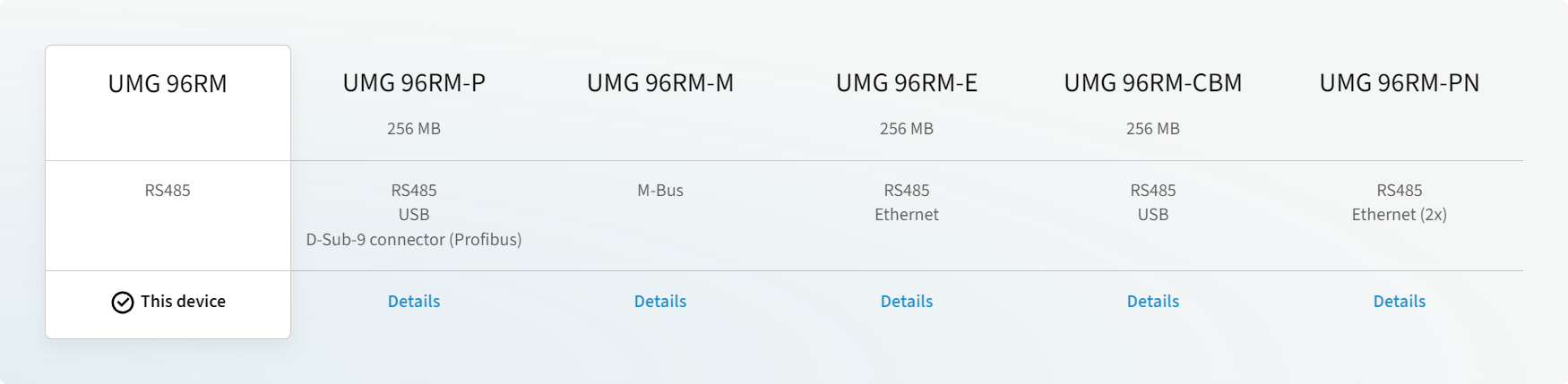Click the Ethernet (2x) interface entry

tap(1400, 215)
